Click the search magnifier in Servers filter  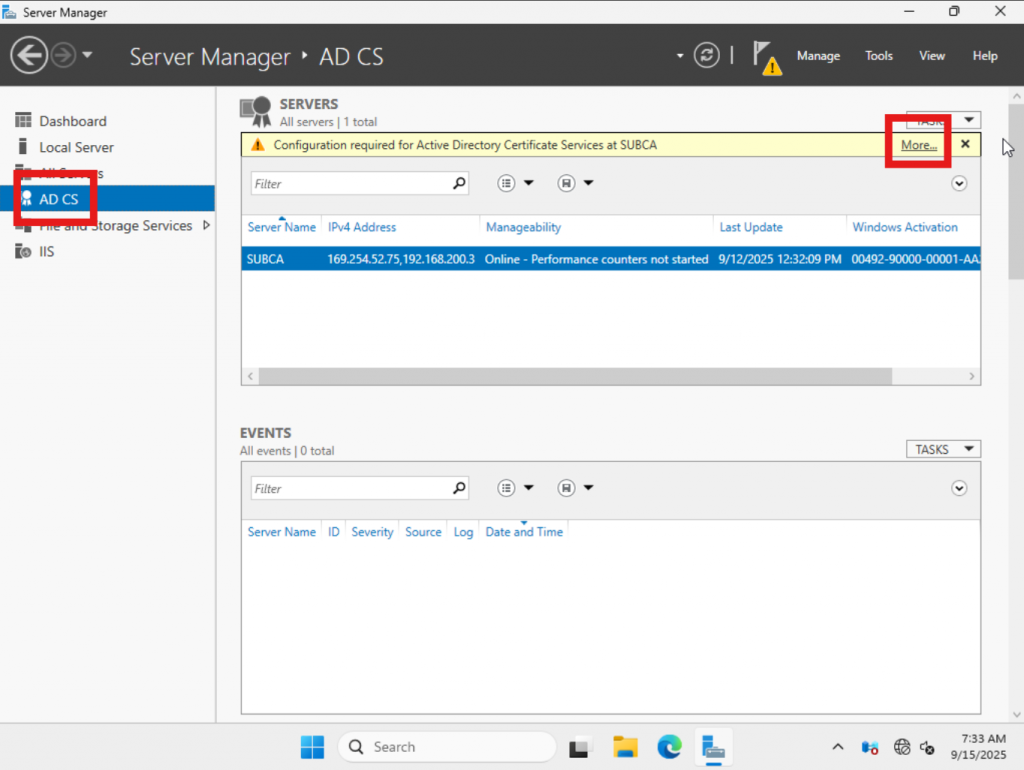459,183
